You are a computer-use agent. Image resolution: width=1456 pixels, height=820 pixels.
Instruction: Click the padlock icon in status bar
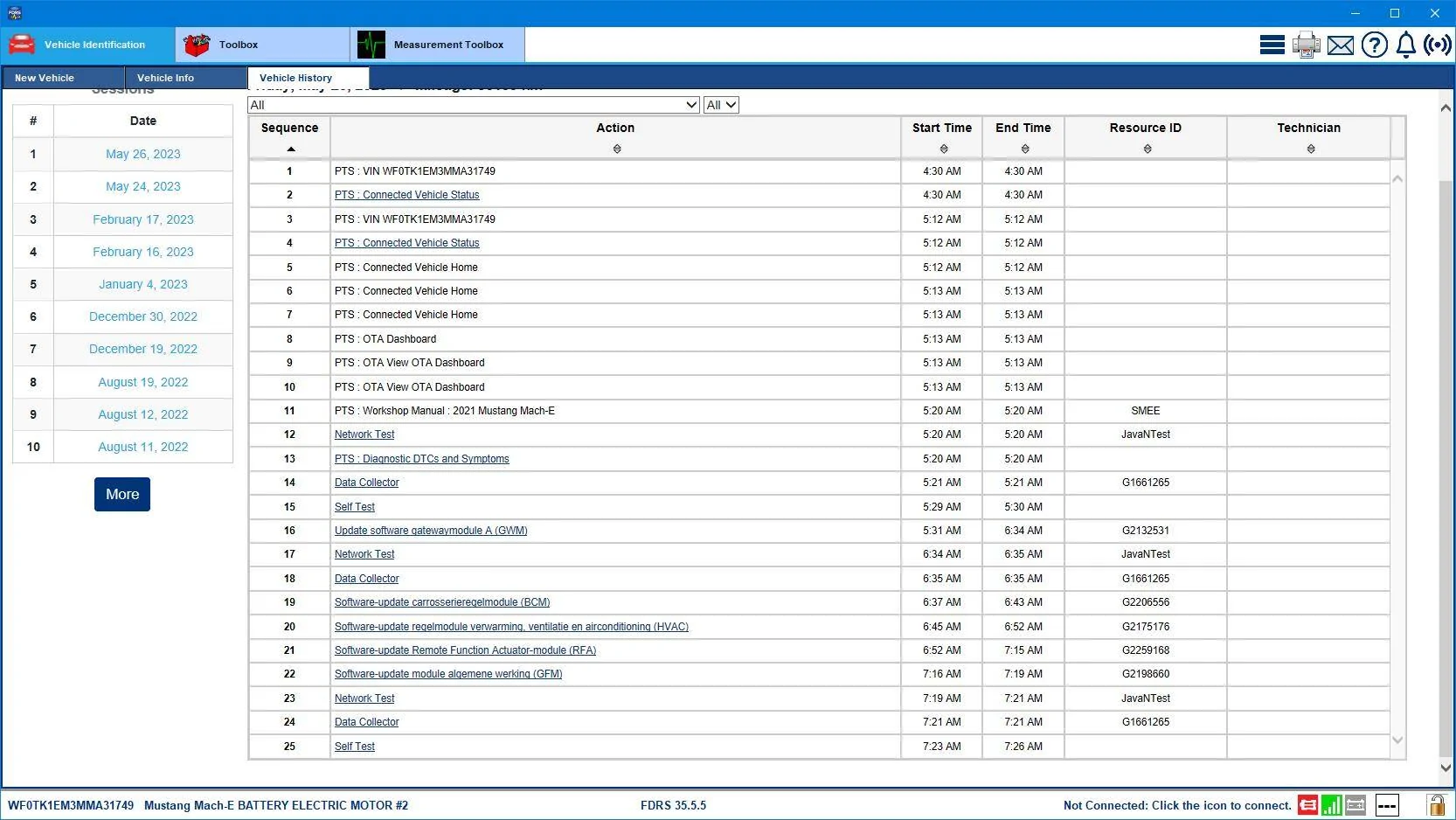[x=1436, y=804]
